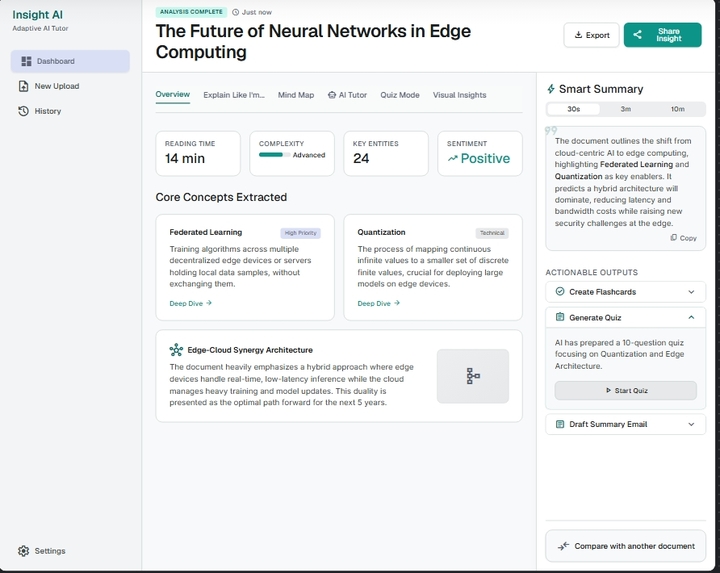Open the Edge-Cloud architecture diagram thumbnail

(x=472, y=376)
